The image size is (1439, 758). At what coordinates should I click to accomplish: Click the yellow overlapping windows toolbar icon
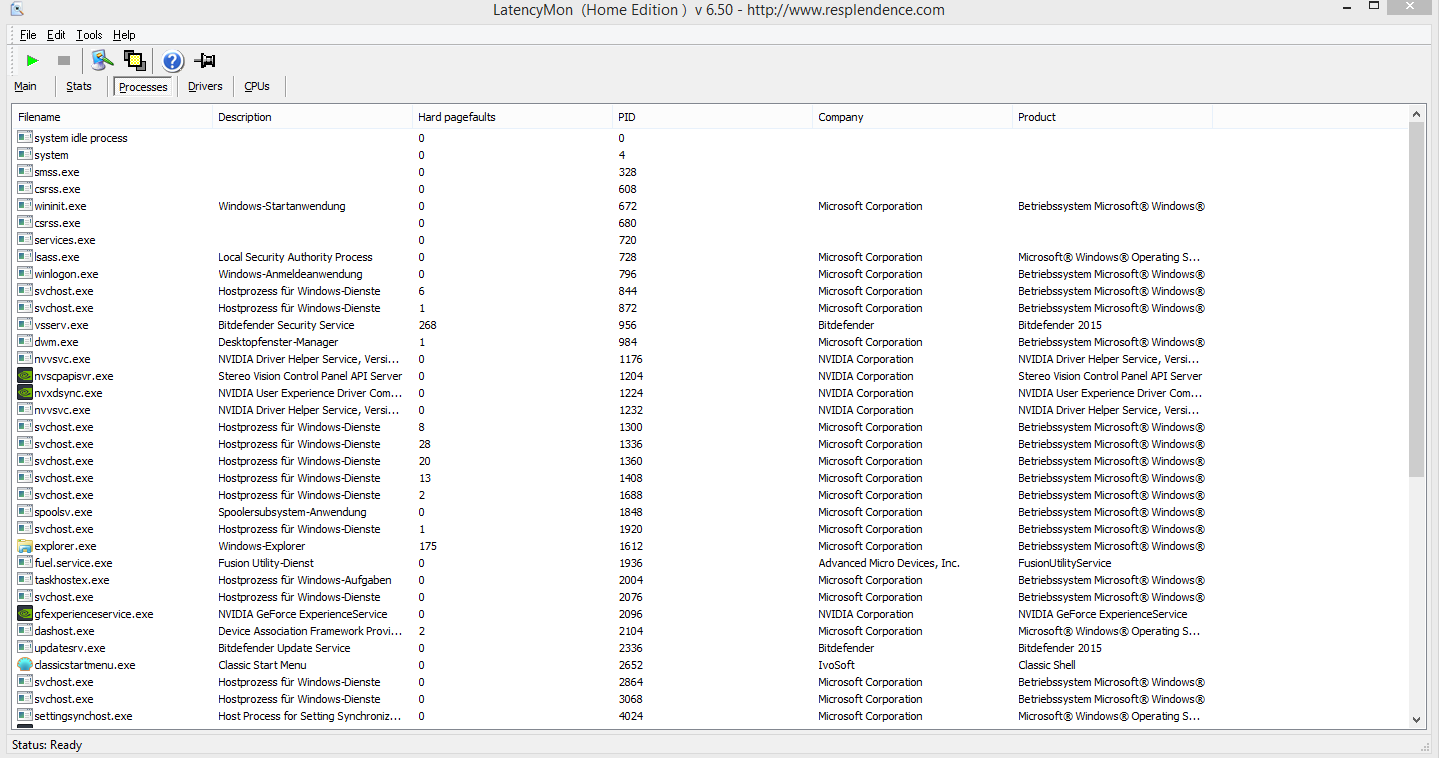pos(134,61)
